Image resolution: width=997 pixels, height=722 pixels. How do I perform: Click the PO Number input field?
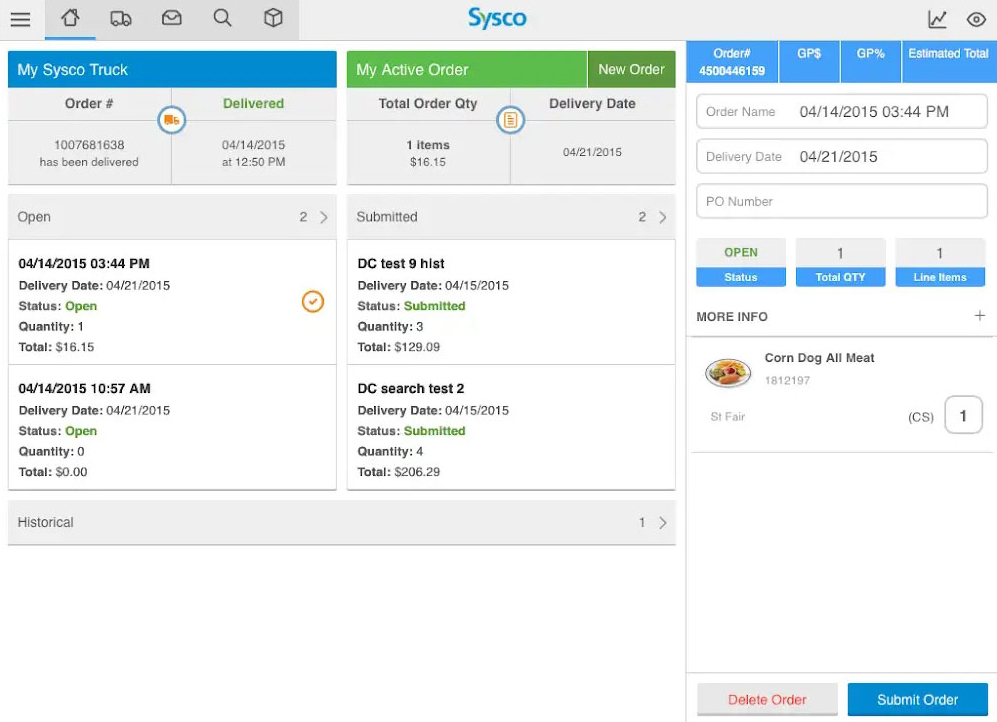tap(842, 201)
